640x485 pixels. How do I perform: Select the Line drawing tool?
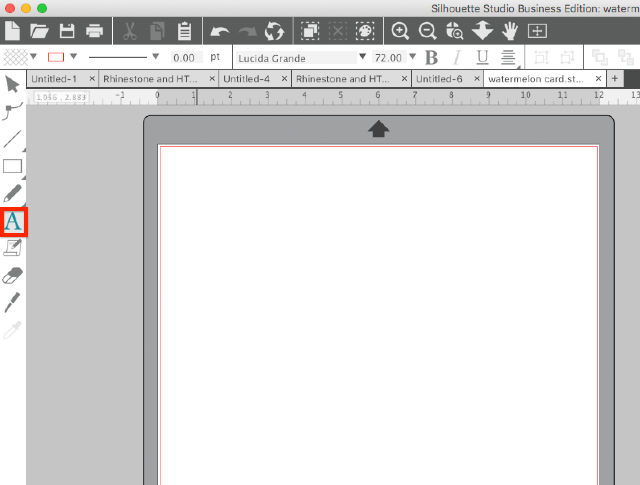pos(12,139)
